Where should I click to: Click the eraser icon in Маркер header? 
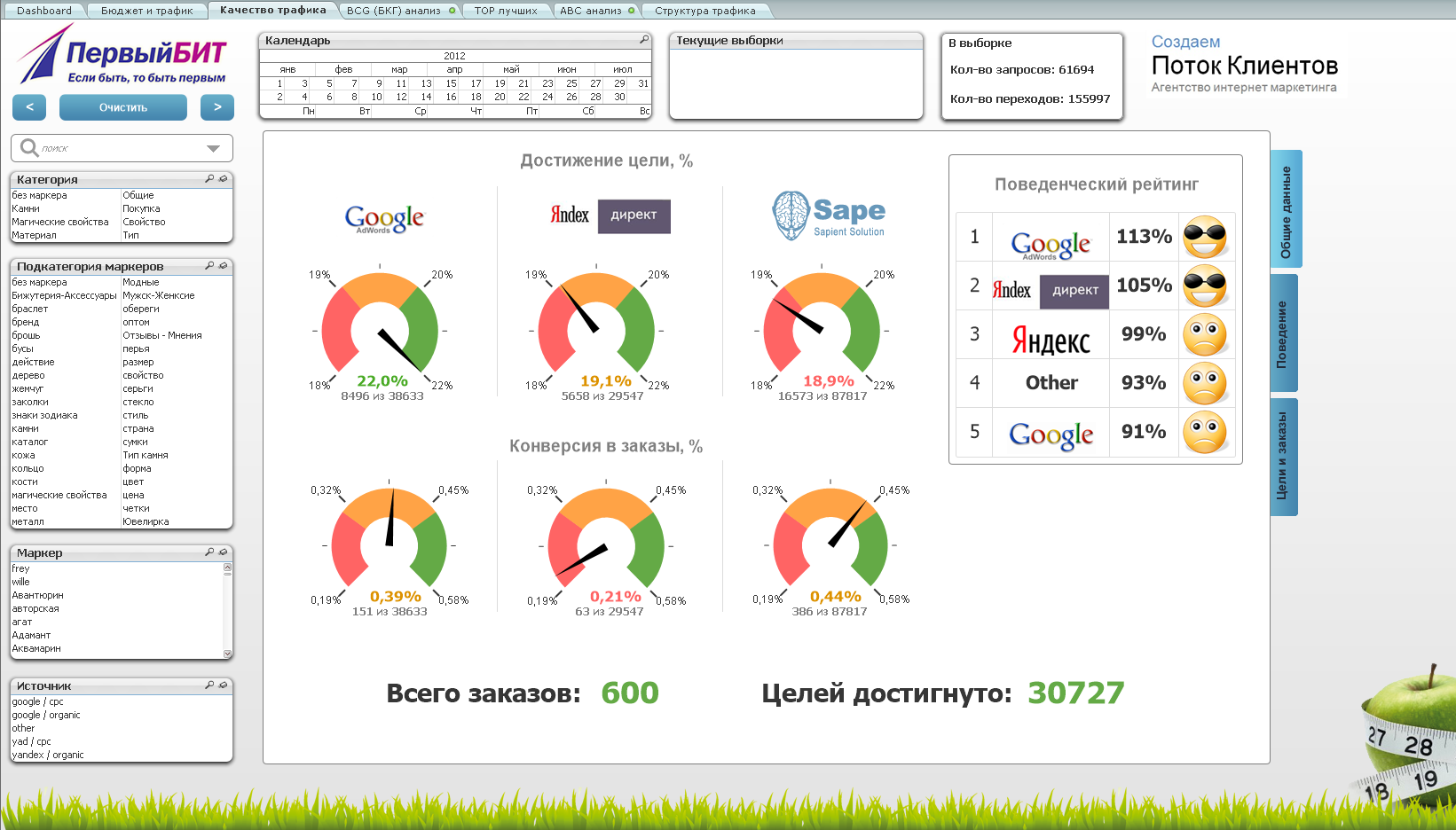224,552
